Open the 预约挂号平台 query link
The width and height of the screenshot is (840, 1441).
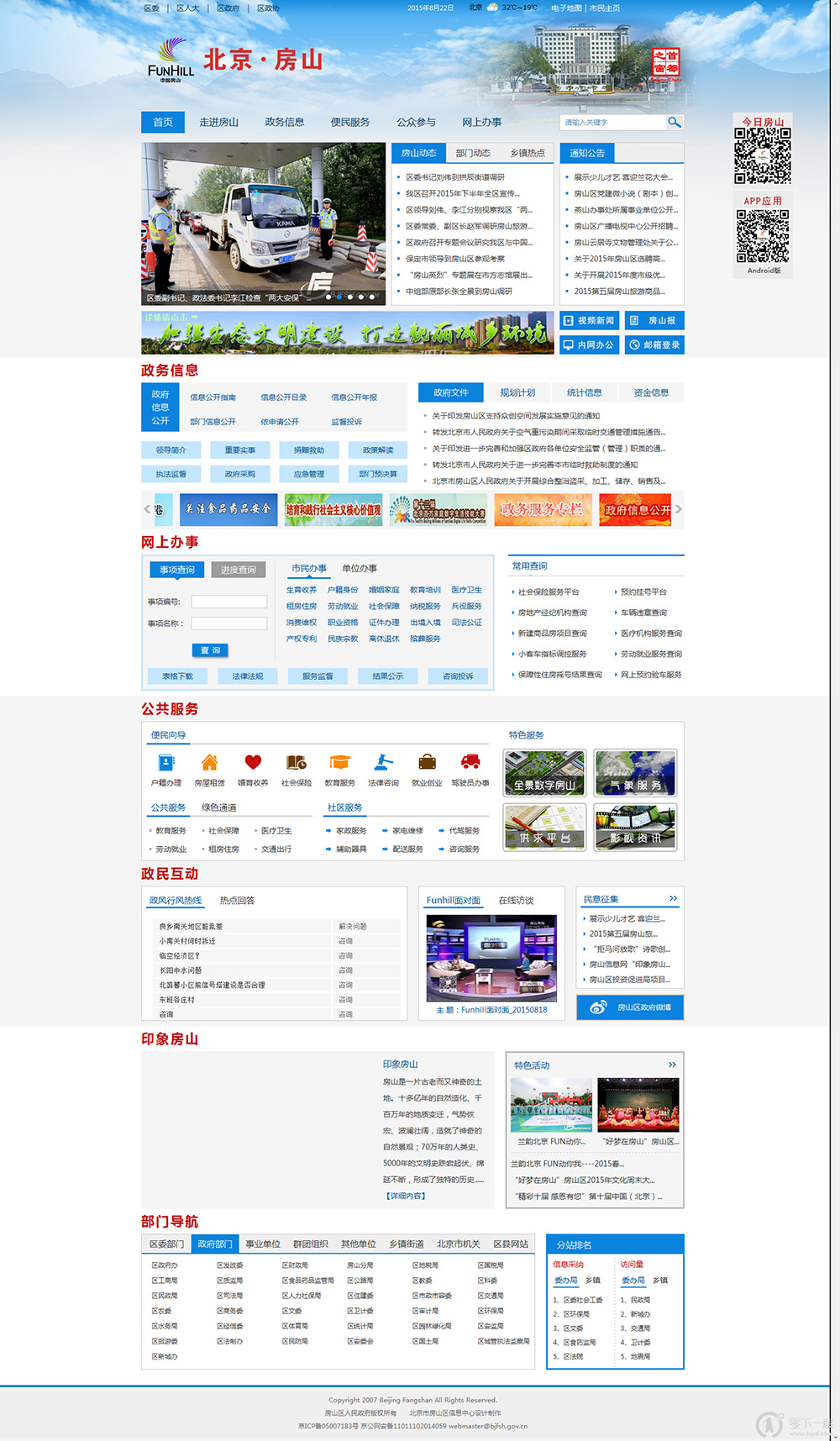[x=643, y=592]
